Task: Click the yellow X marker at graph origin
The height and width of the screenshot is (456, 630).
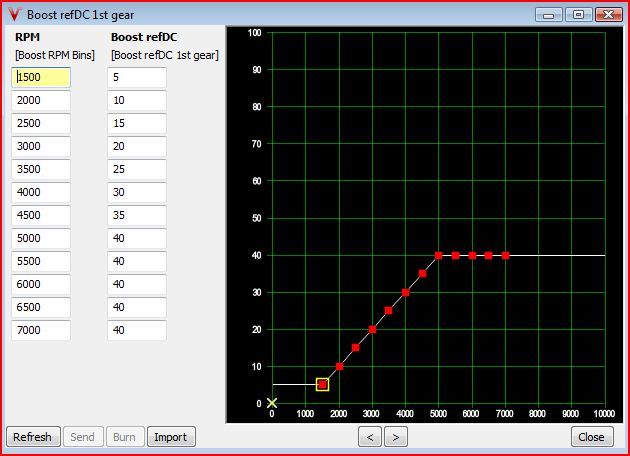Action: 272,403
